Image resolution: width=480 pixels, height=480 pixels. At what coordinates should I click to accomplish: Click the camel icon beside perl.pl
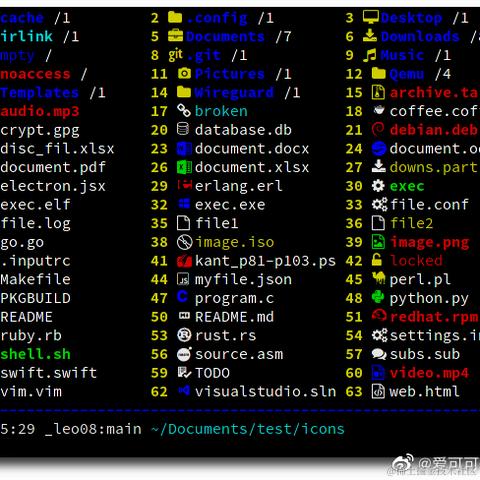(x=379, y=278)
